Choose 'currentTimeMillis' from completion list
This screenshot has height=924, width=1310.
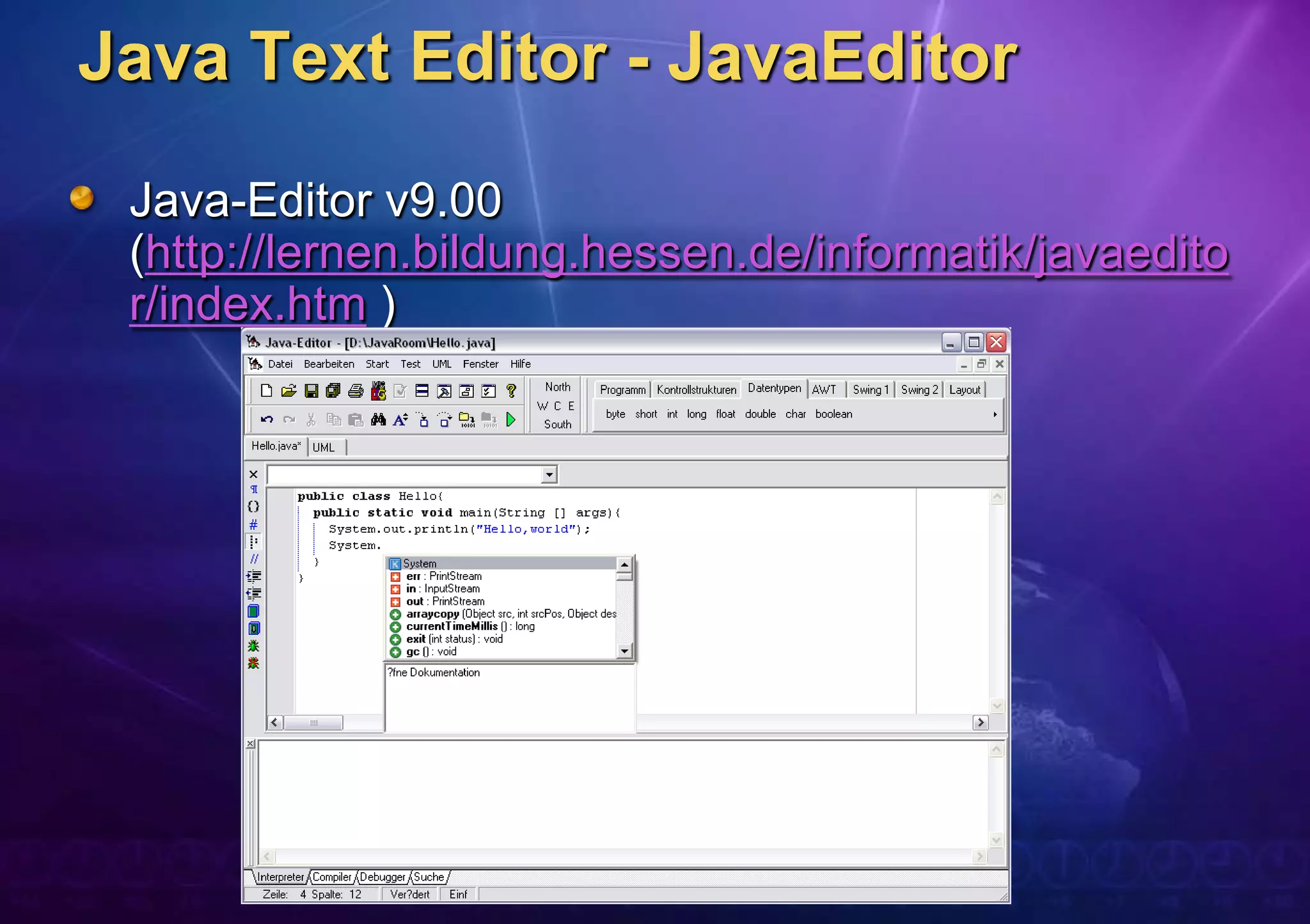502,627
